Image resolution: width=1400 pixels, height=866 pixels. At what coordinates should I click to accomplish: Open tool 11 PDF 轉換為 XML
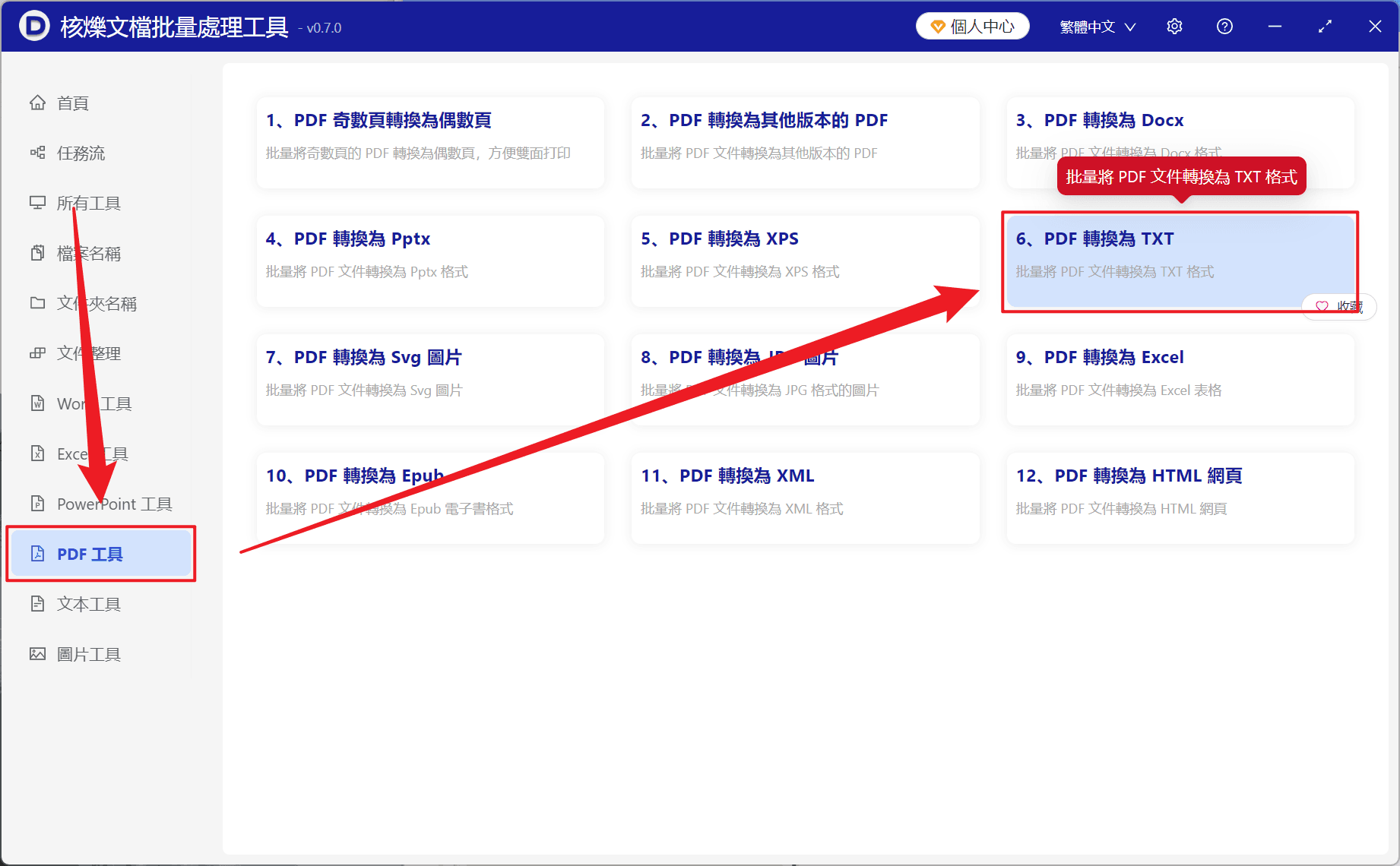(806, 498)
